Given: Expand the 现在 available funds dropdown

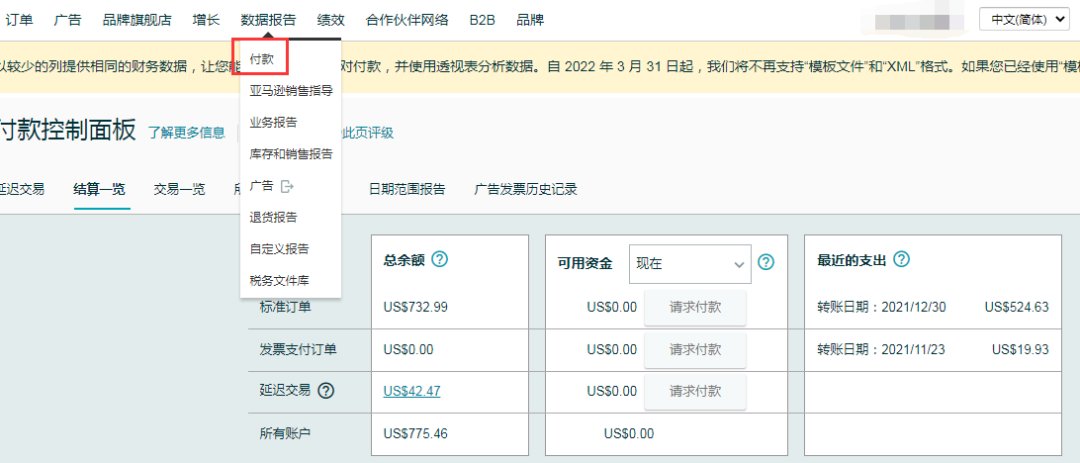Looking at the screenshot, I should [x=689, y=264].
